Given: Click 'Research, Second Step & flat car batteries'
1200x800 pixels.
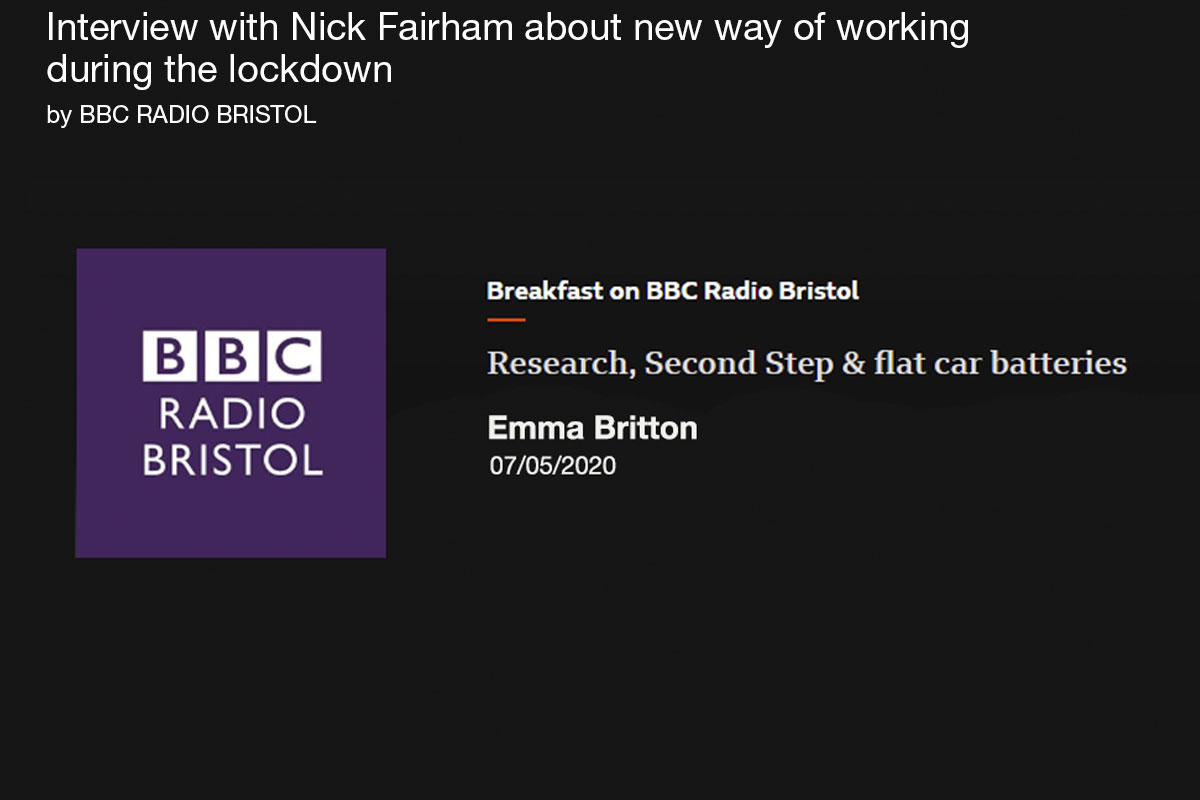Looking at the screenshot, I should (807, 363).
